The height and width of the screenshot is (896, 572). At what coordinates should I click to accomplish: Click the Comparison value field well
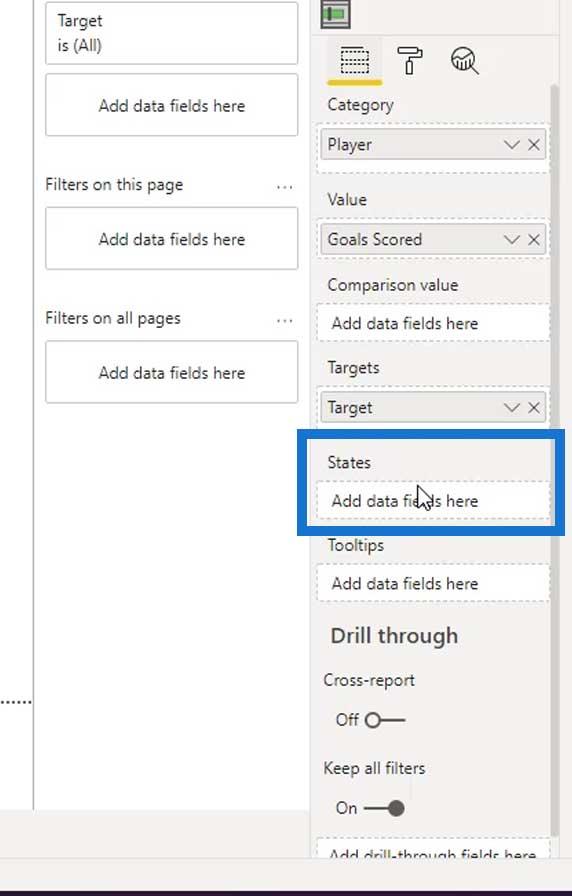click(433, 323)
